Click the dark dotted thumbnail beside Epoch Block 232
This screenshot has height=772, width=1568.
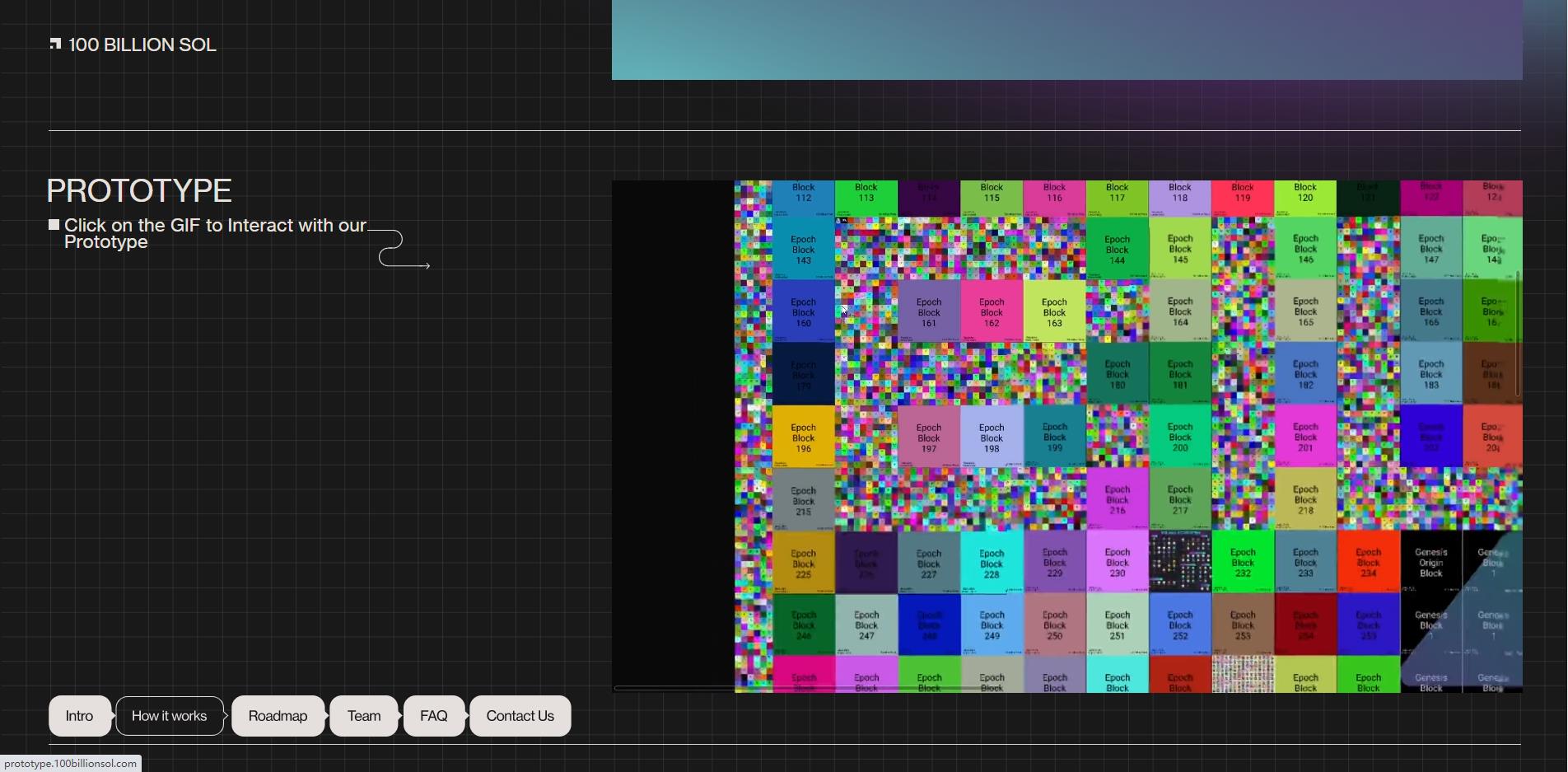click(x=1180, y=562)
